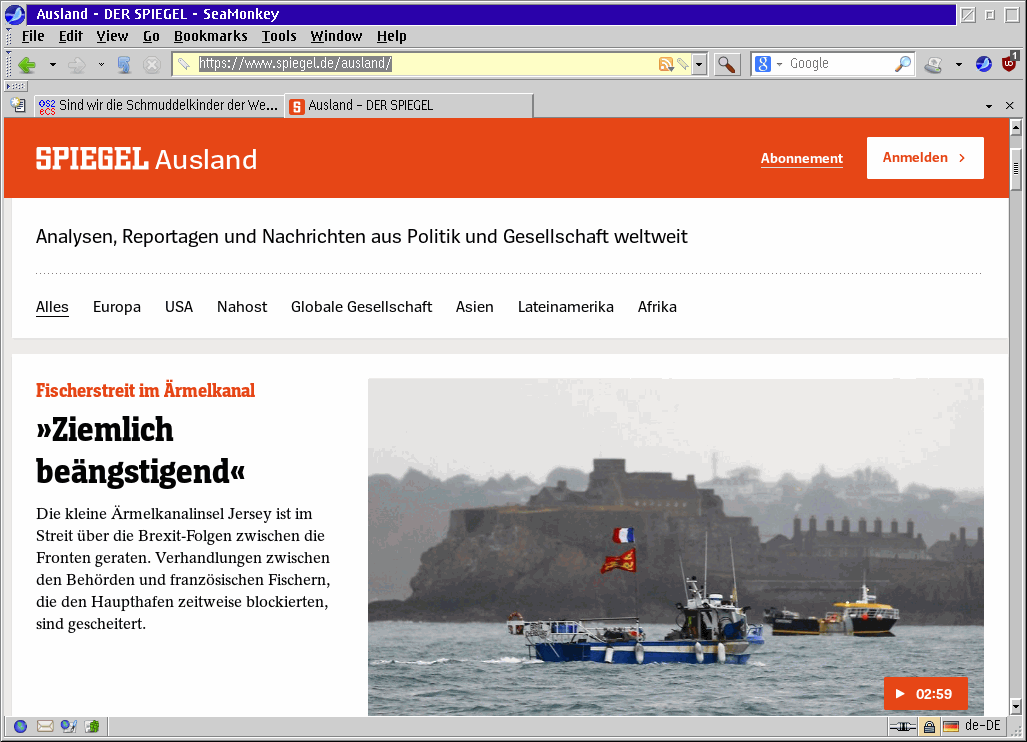
Task: Go back with the green arrow
Action: [28, 64]
